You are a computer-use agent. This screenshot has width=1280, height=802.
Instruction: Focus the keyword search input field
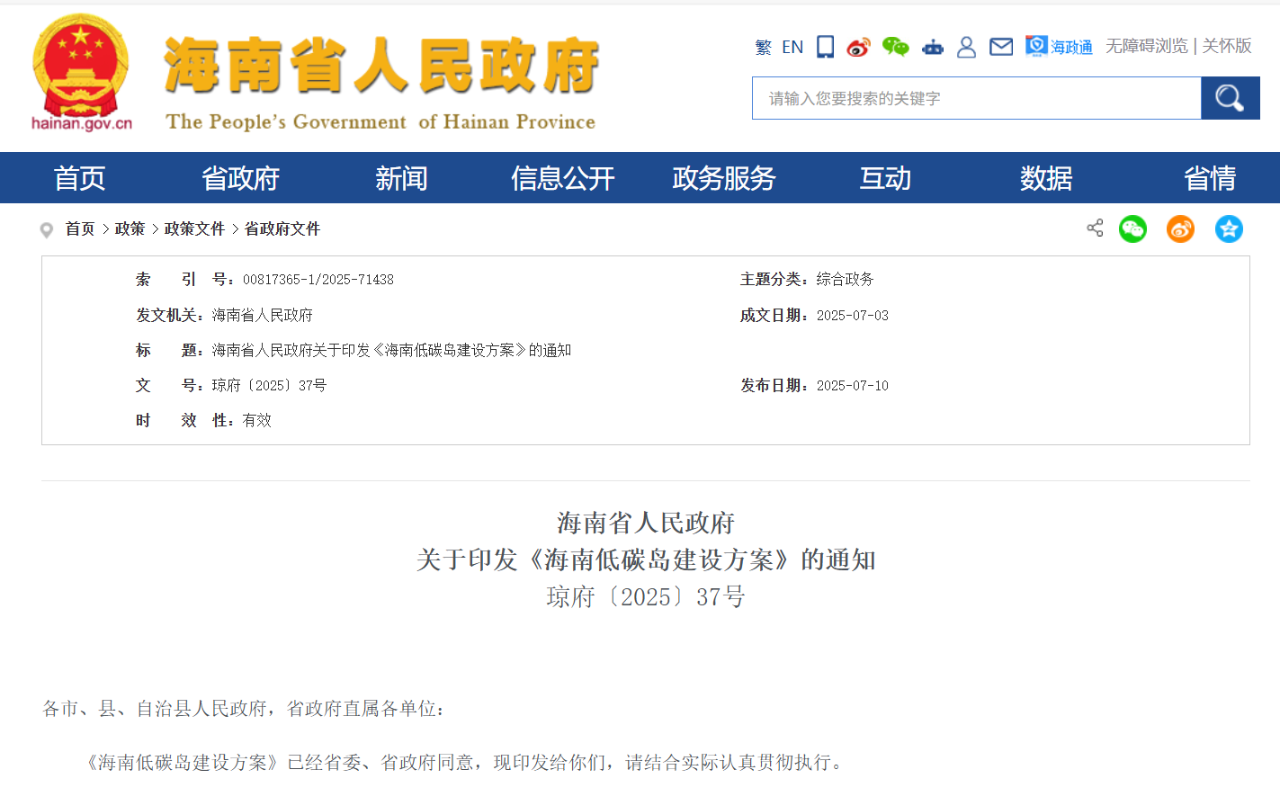[976, 98]
